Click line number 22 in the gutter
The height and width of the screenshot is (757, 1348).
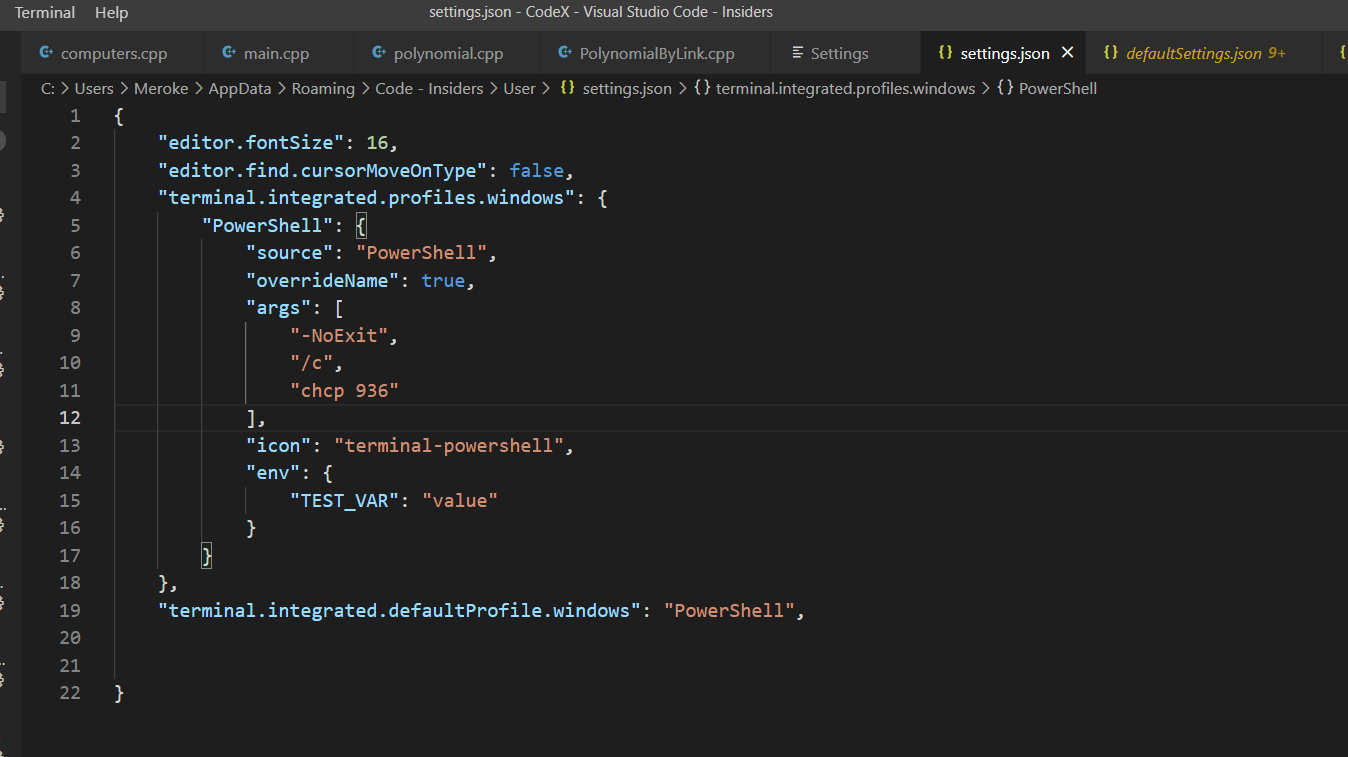pos(70,693)
